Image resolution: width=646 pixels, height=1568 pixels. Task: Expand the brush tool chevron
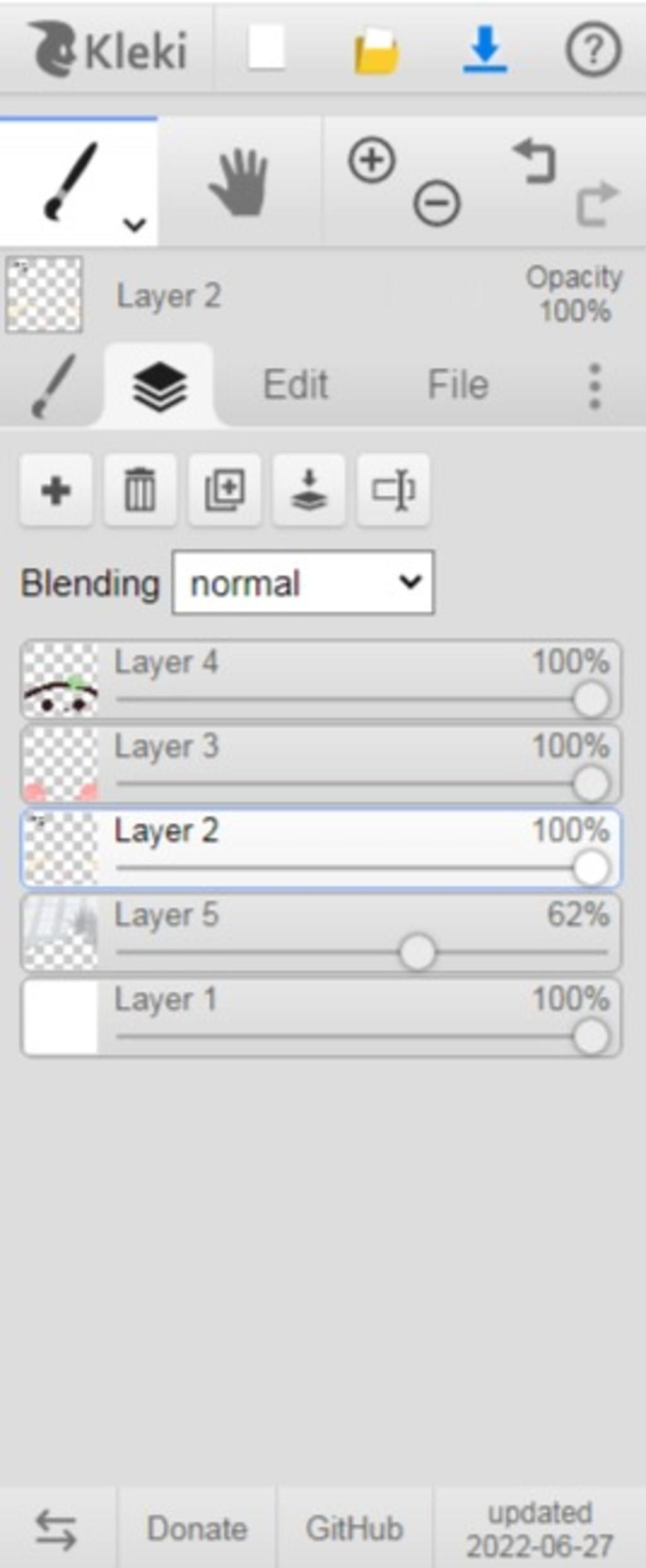click(134, 224)
